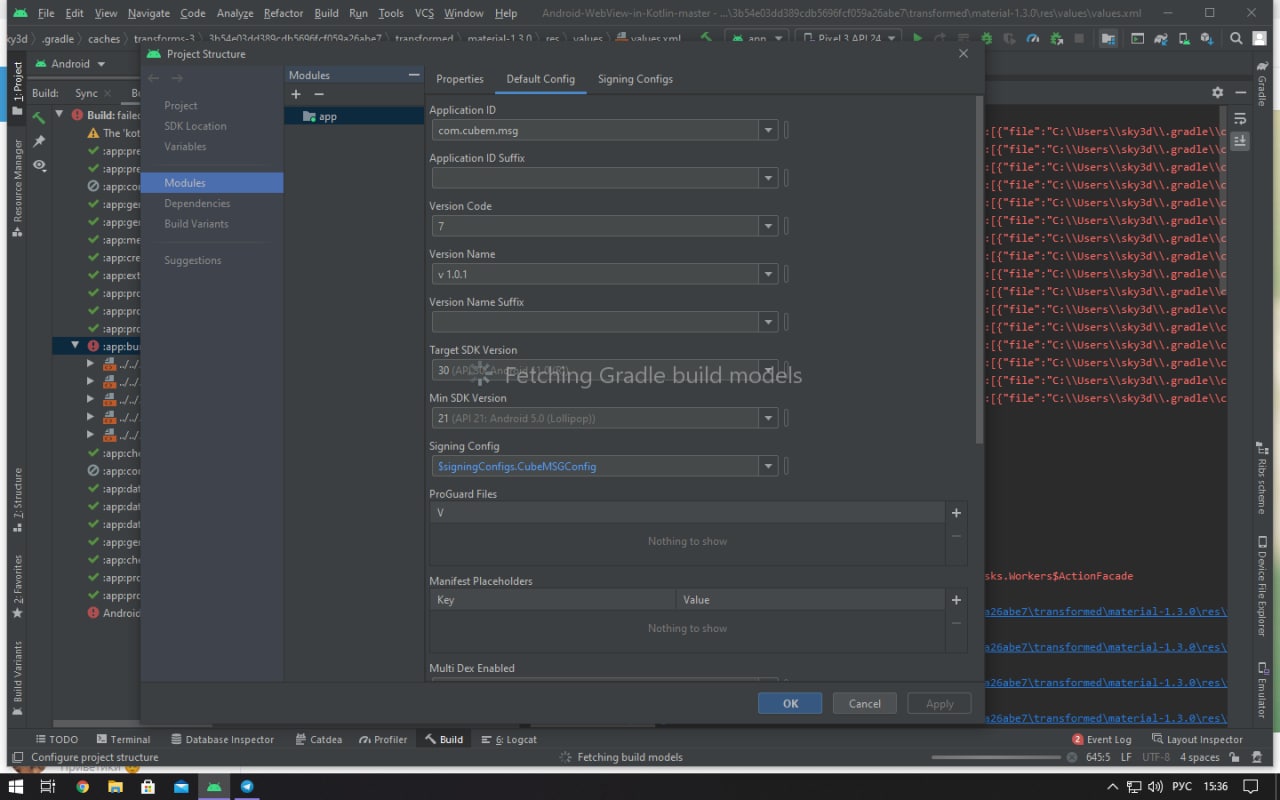Collapse the Modules panel with dash icon
Image resolution: width=1280 pixels, height=800 pixels.
414,75
